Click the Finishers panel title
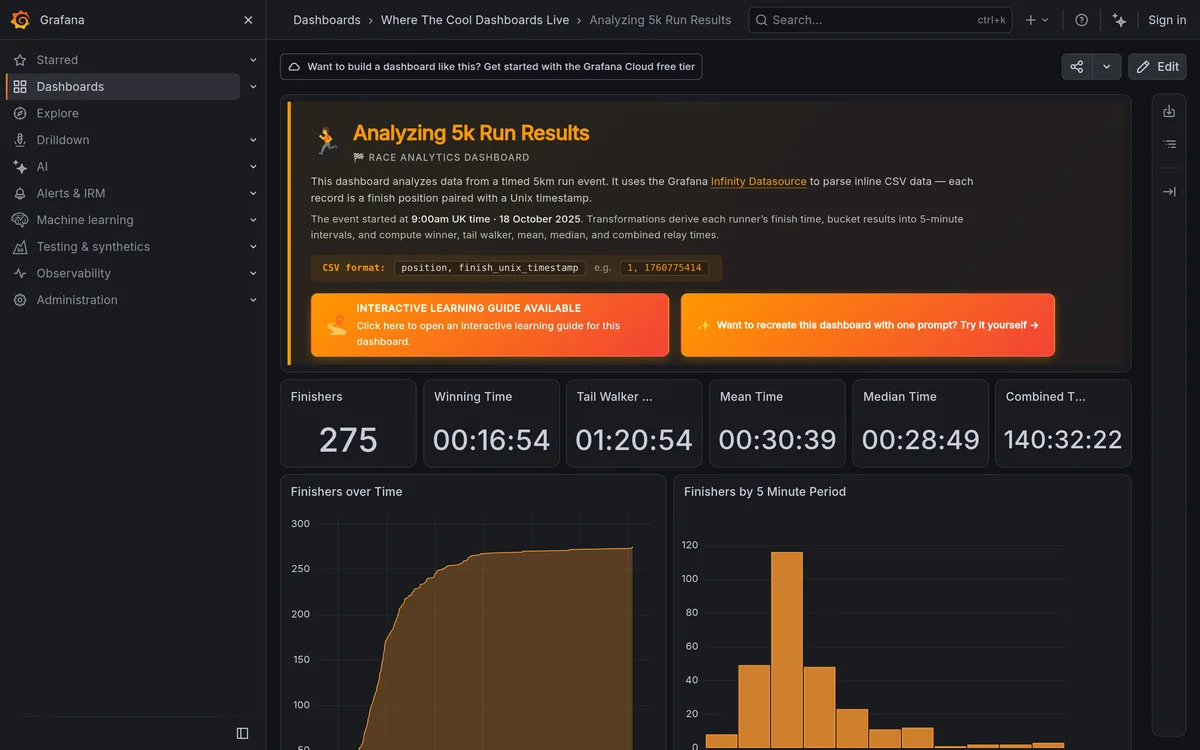 (x=317, y=397)
